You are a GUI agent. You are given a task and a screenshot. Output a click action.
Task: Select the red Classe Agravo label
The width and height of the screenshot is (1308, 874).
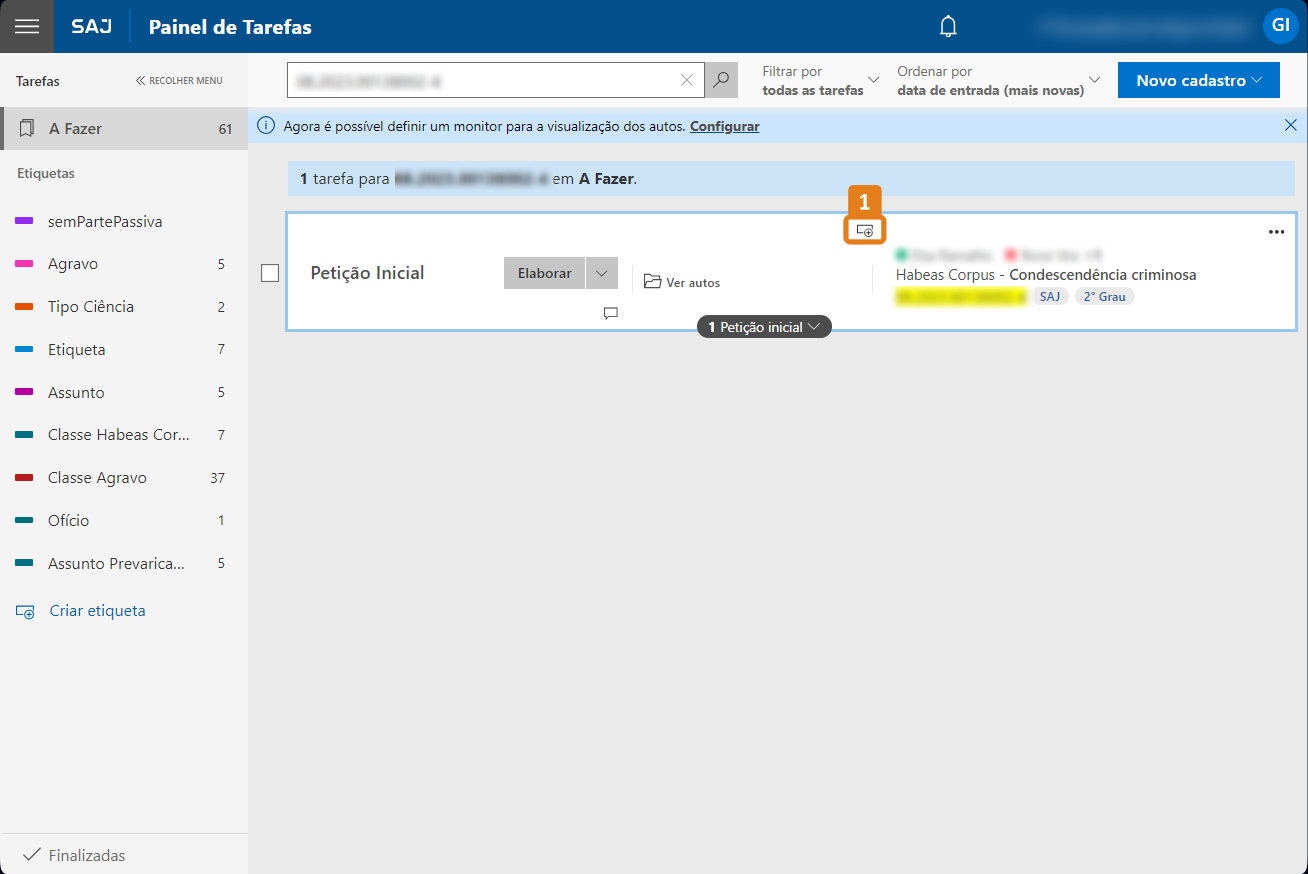coord(97,478)
